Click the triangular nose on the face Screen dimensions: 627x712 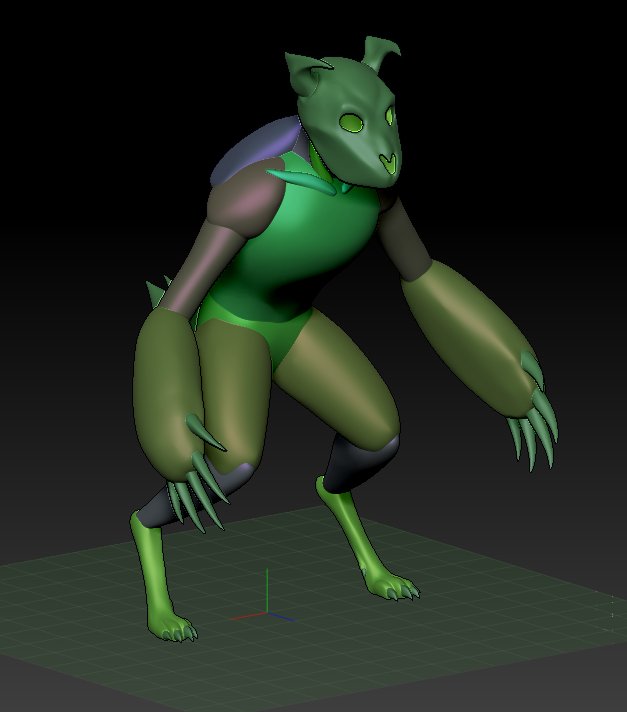coord(388,164)
